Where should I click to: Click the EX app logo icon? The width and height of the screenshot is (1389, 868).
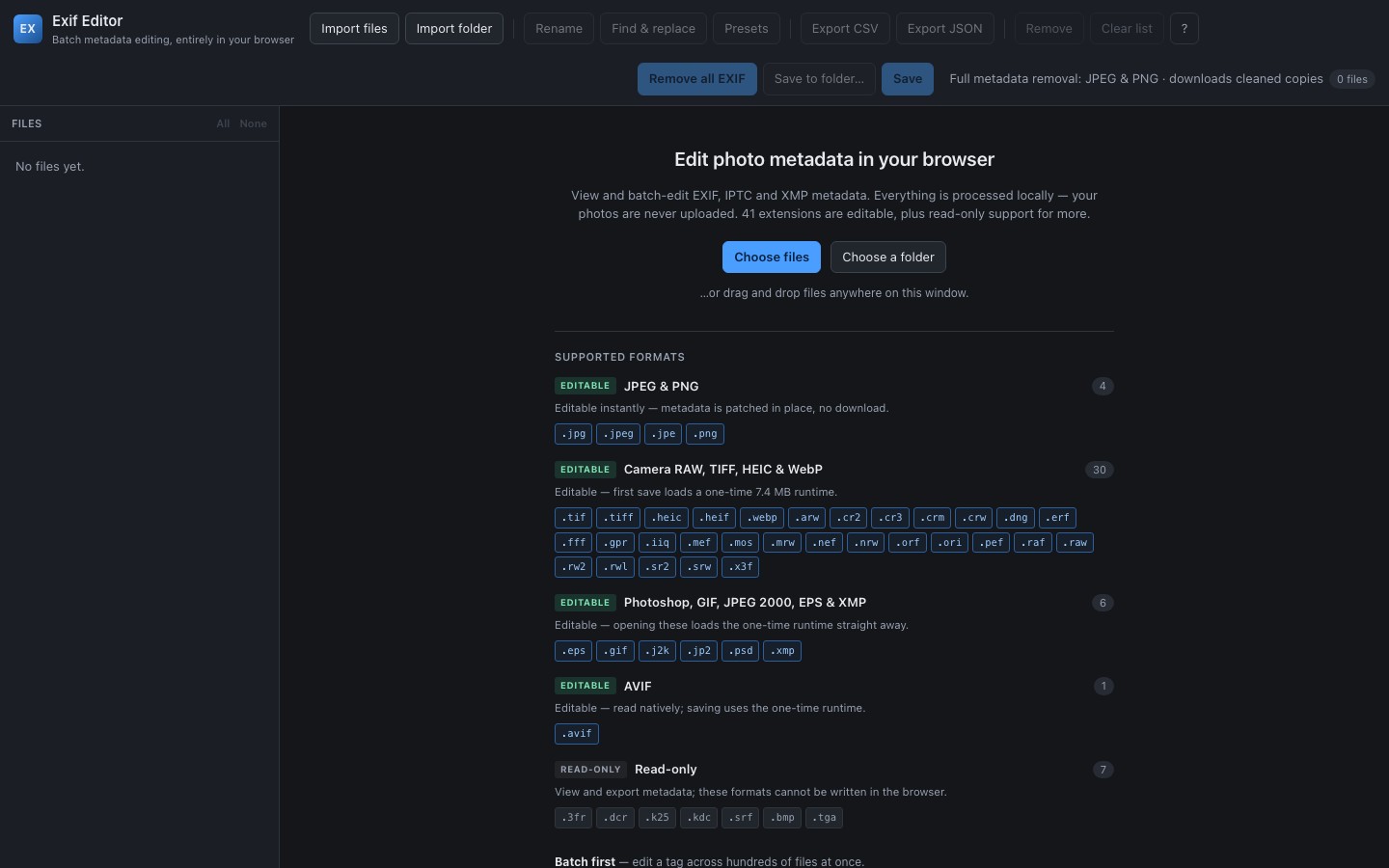(x=28, y=29)
